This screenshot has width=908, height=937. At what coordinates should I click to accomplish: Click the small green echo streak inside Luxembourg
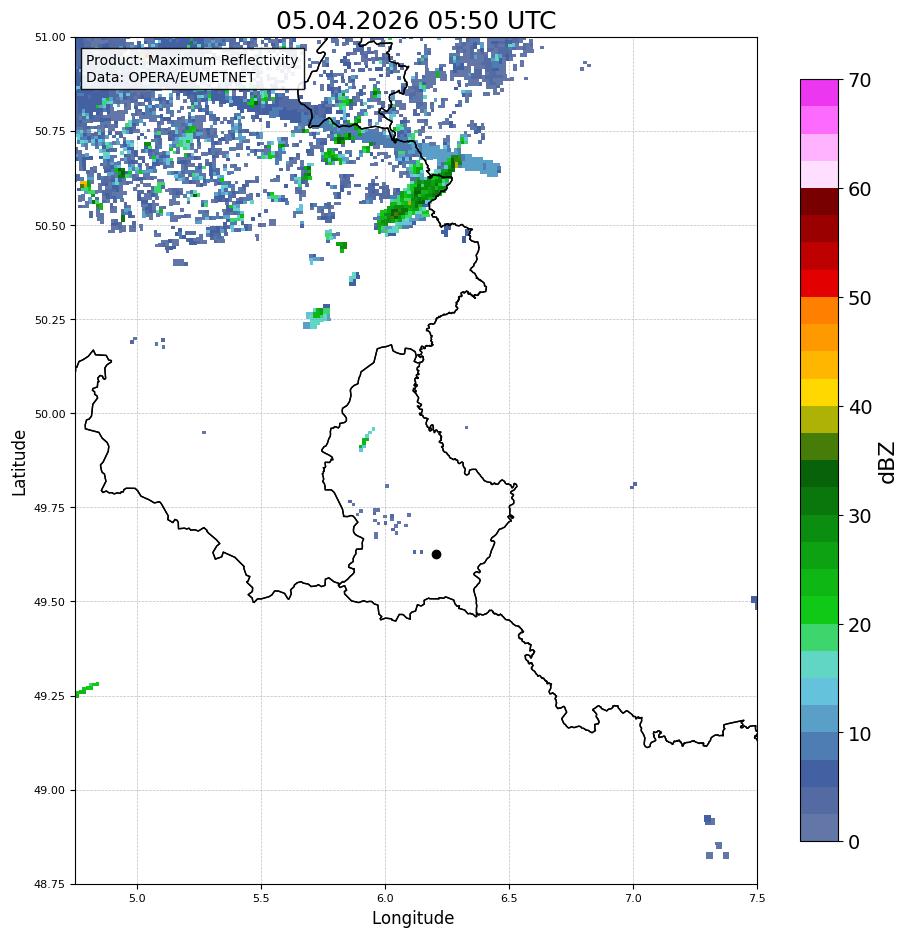tap(366, 440)
